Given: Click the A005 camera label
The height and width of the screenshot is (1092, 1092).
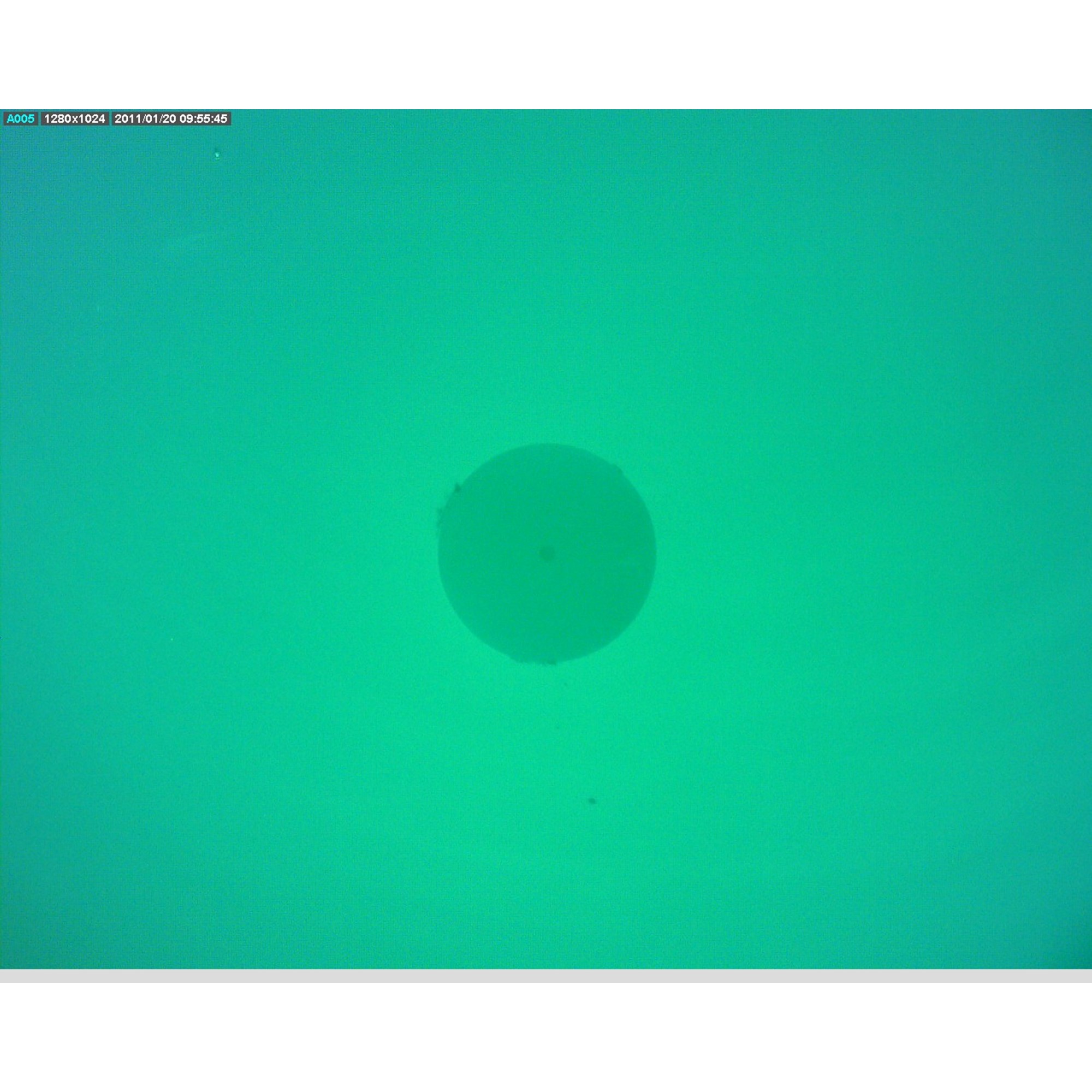Looking at the screenshot, I should [20, 118].
